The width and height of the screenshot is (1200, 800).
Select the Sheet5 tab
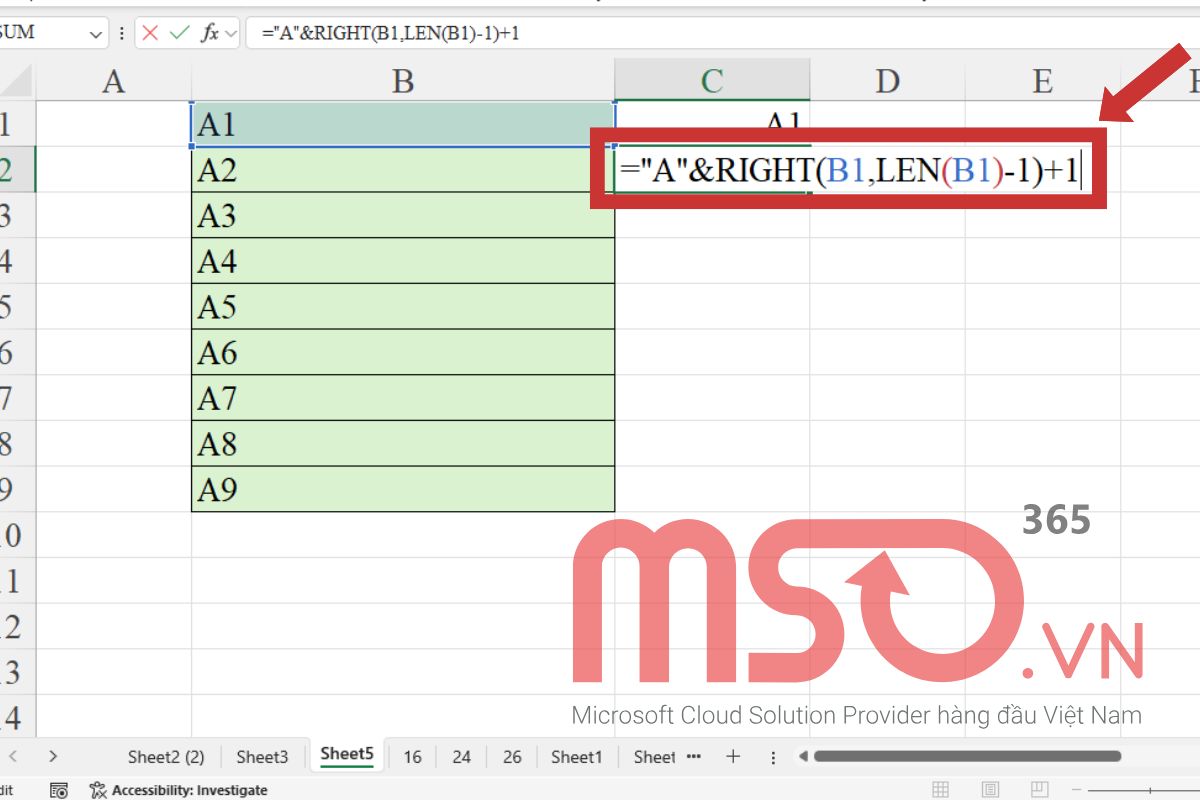tap(347, 755)
